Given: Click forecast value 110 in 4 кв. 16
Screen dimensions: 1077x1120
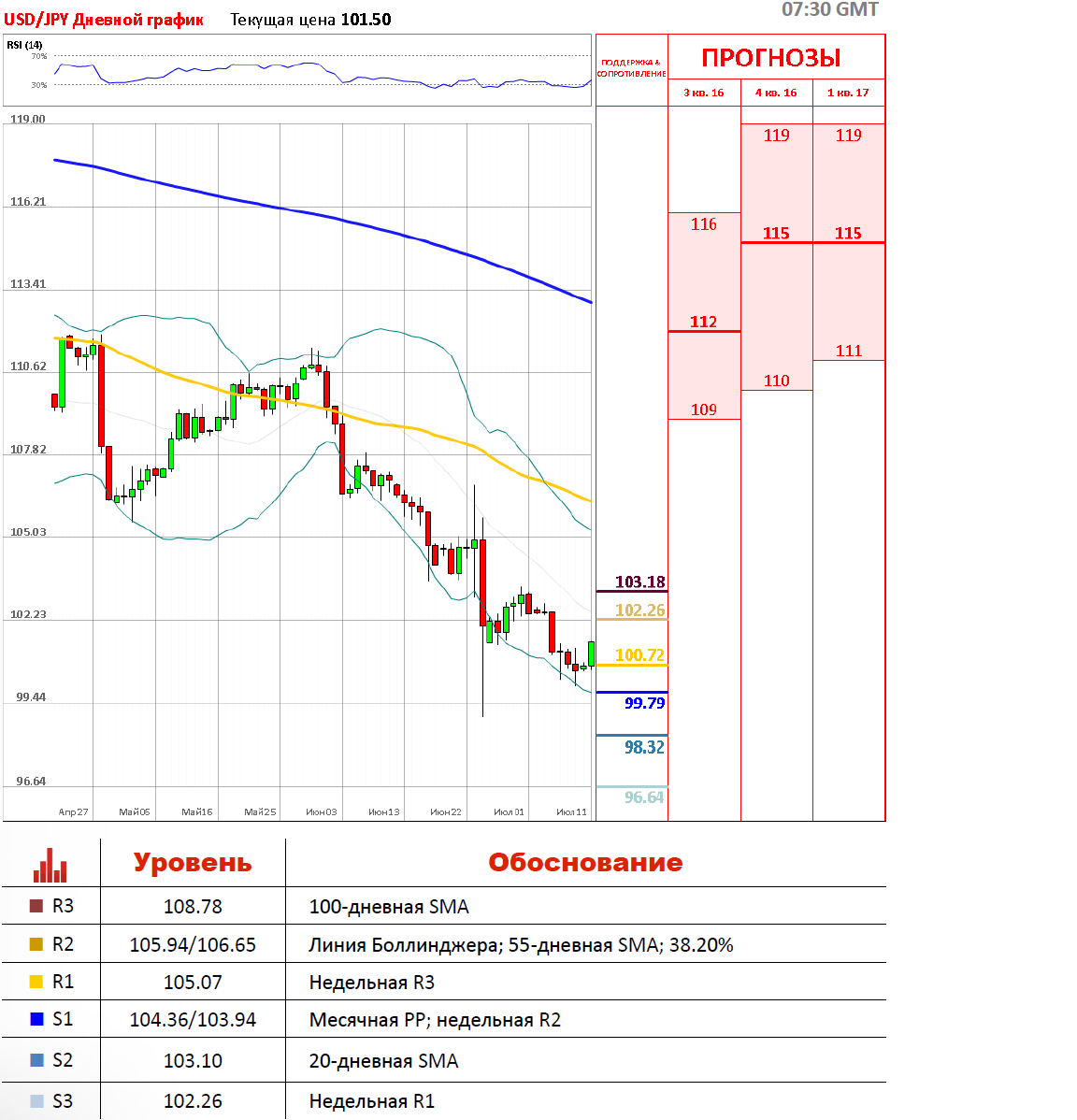Looking at the screenshot, I should click(776, 381).
